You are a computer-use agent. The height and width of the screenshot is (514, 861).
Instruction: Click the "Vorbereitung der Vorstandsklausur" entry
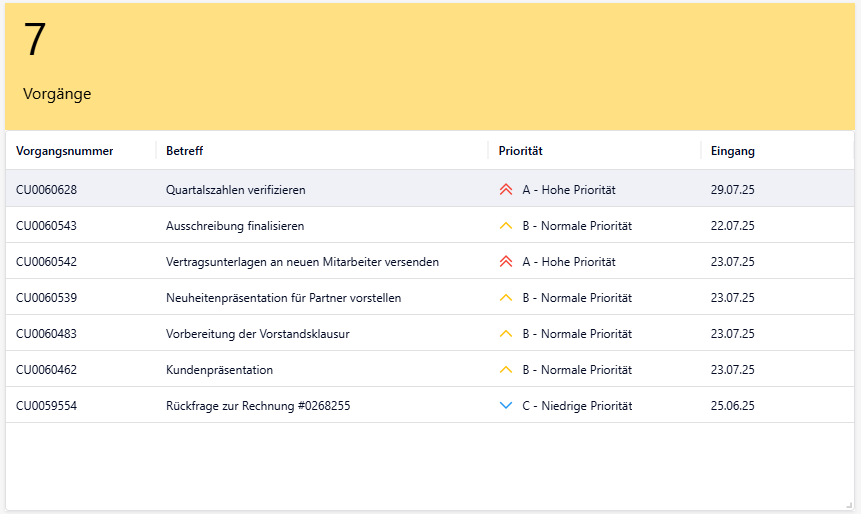click(x=257, y=334)
